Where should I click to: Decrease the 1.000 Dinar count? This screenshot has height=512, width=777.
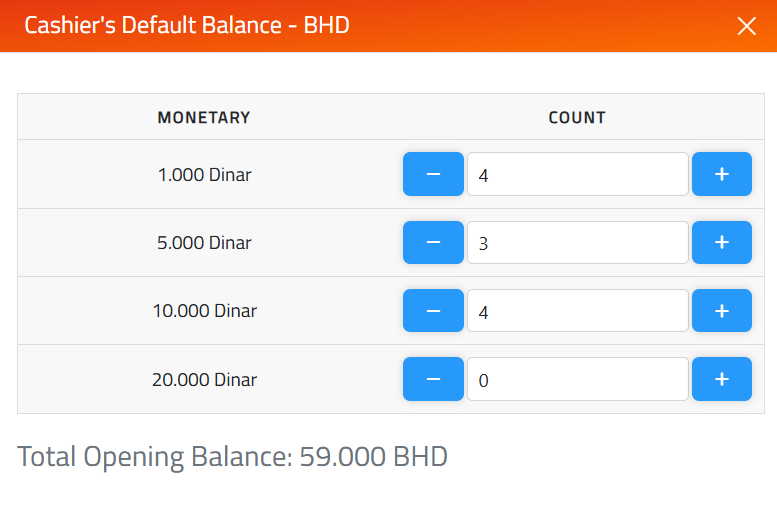coord(433,174)
